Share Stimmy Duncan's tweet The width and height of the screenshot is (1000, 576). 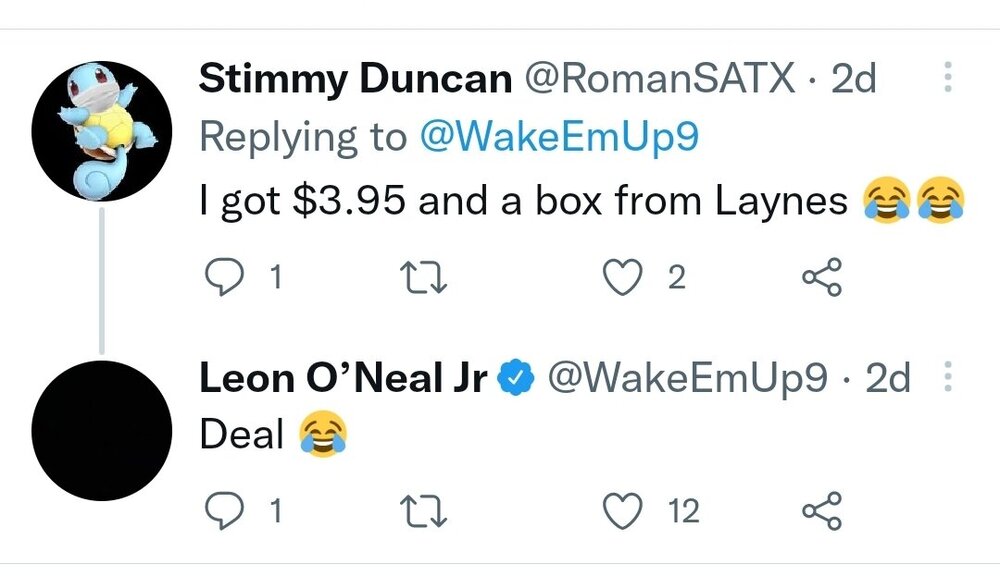pyautogui.click(x=823, y=277)
